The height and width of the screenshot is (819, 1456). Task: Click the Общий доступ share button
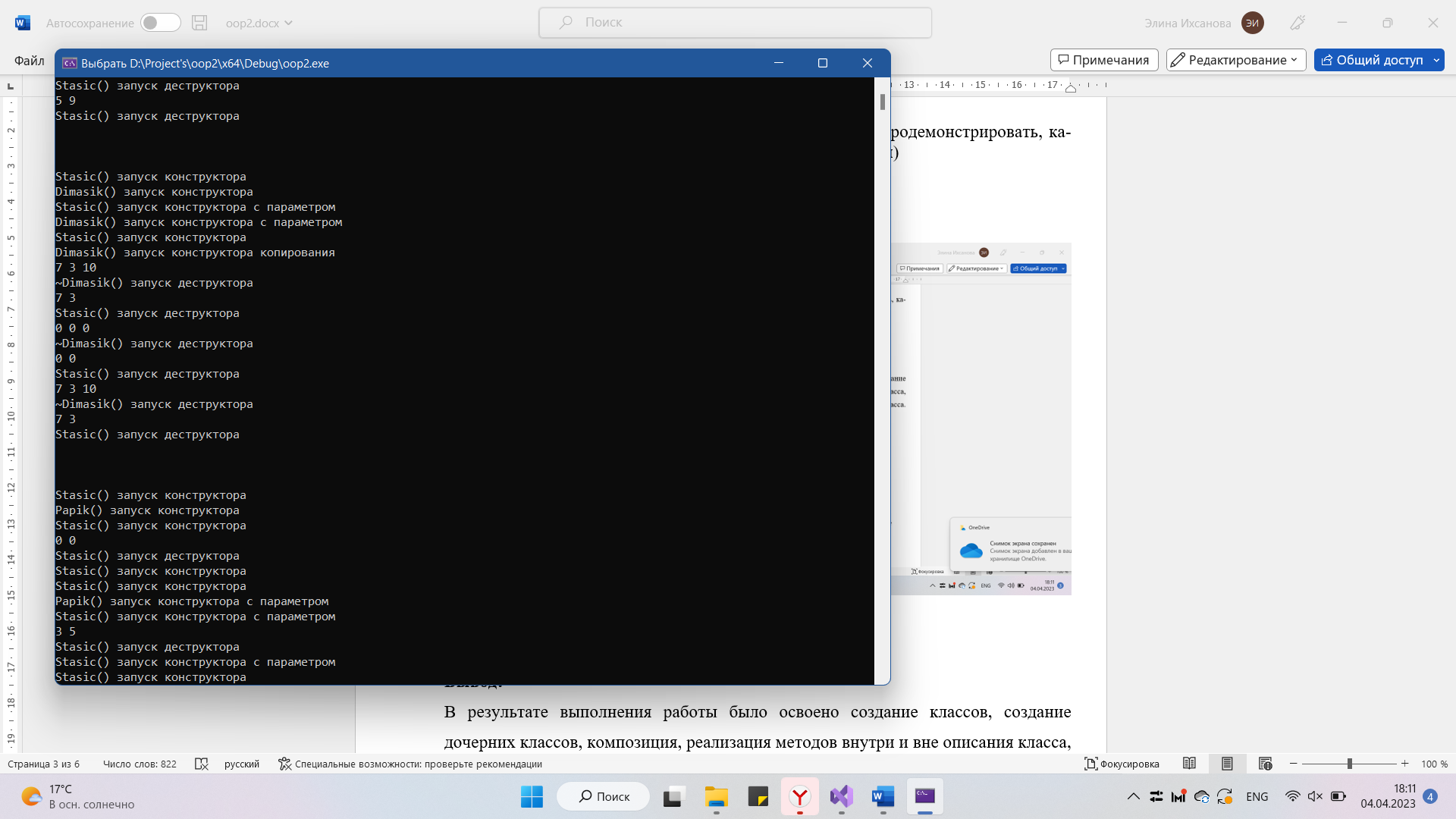[1371, 60]
